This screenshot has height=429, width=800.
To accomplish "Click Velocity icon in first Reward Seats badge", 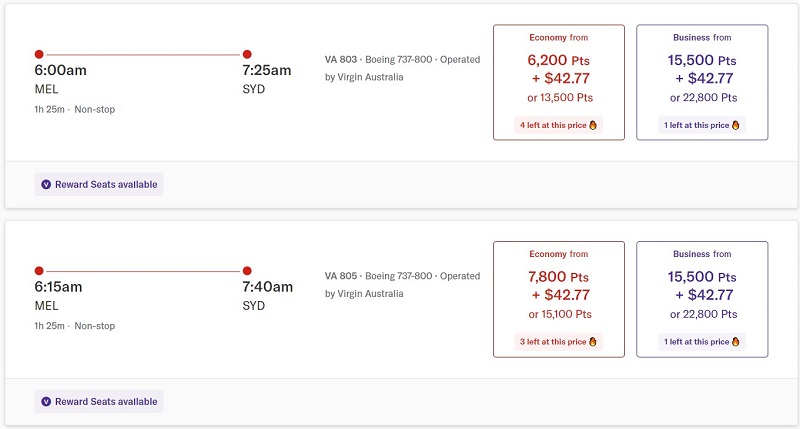I will pos(46,185).
